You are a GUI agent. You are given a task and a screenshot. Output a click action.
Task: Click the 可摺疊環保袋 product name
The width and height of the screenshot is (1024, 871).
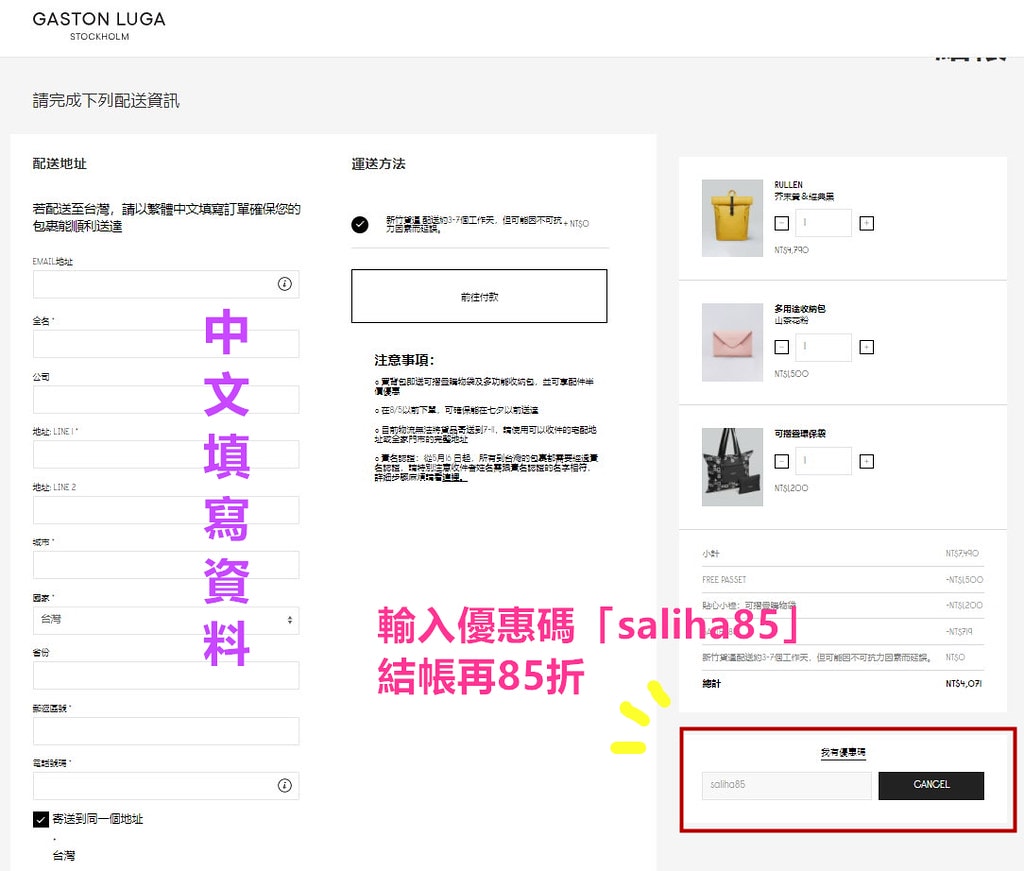(800, 434)
